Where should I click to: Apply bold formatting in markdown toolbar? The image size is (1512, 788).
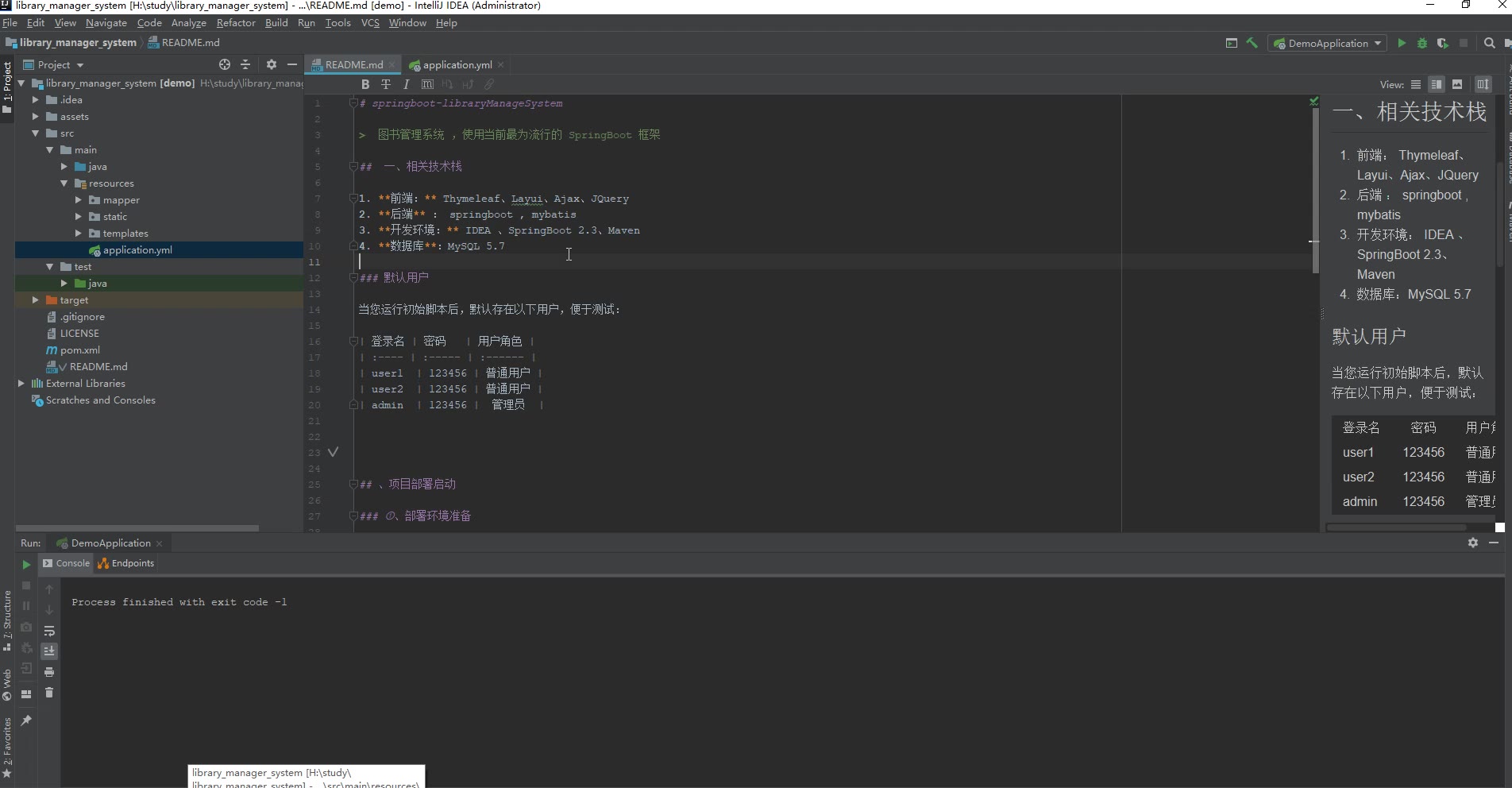coord(365,84)
